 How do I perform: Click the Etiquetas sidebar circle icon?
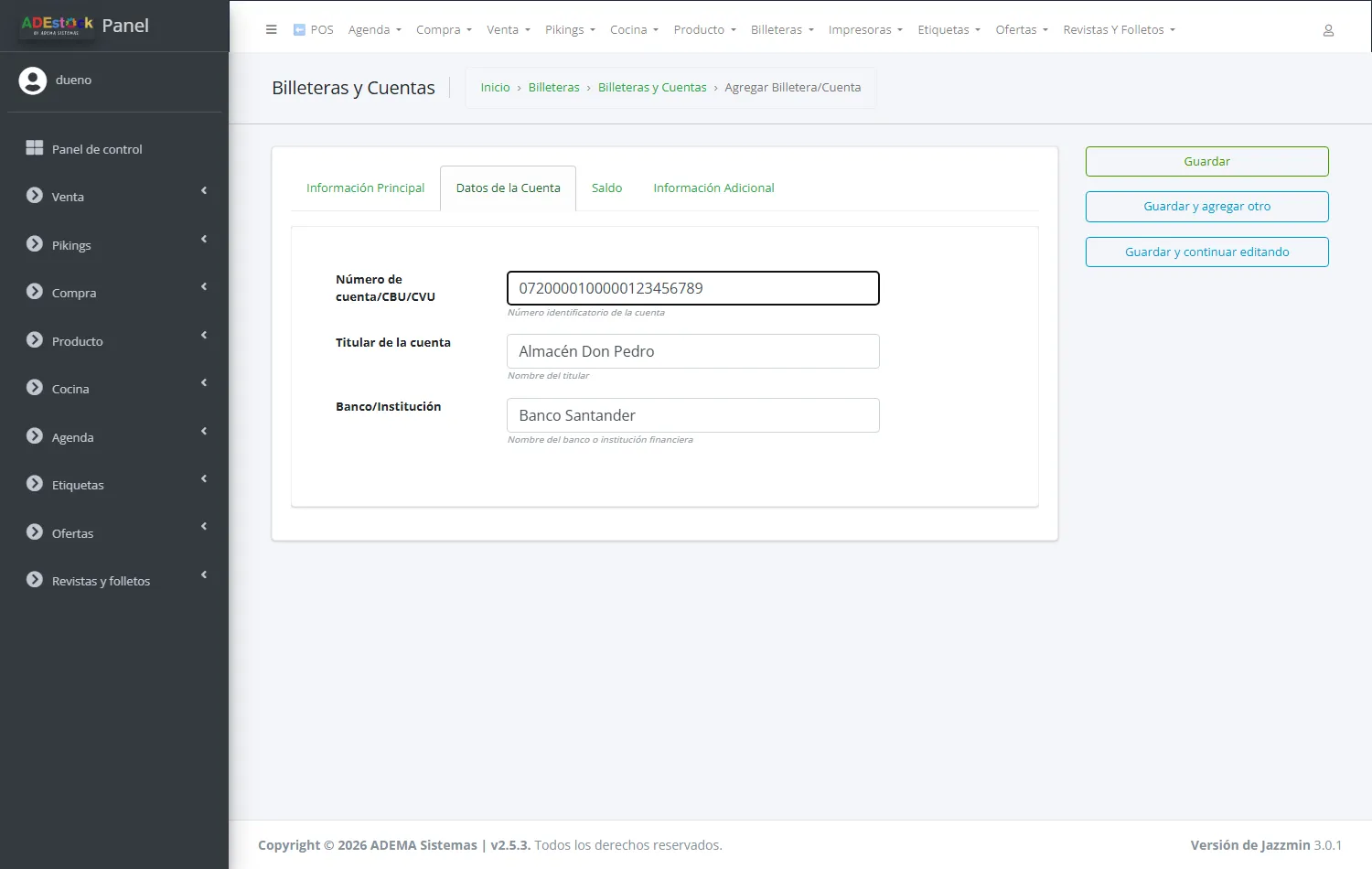pos(35,484)
